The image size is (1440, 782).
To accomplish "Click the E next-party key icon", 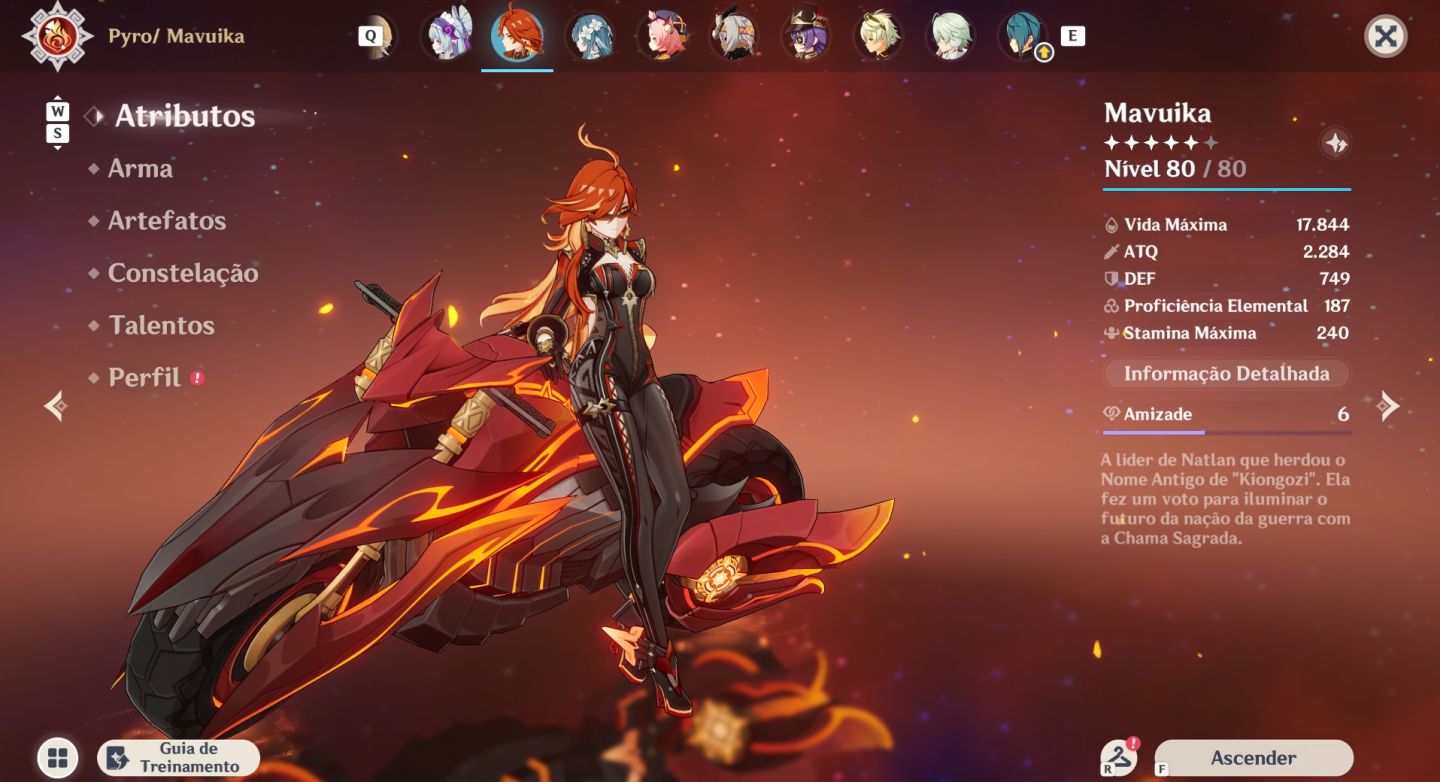I will click(x=1072, y=36).
